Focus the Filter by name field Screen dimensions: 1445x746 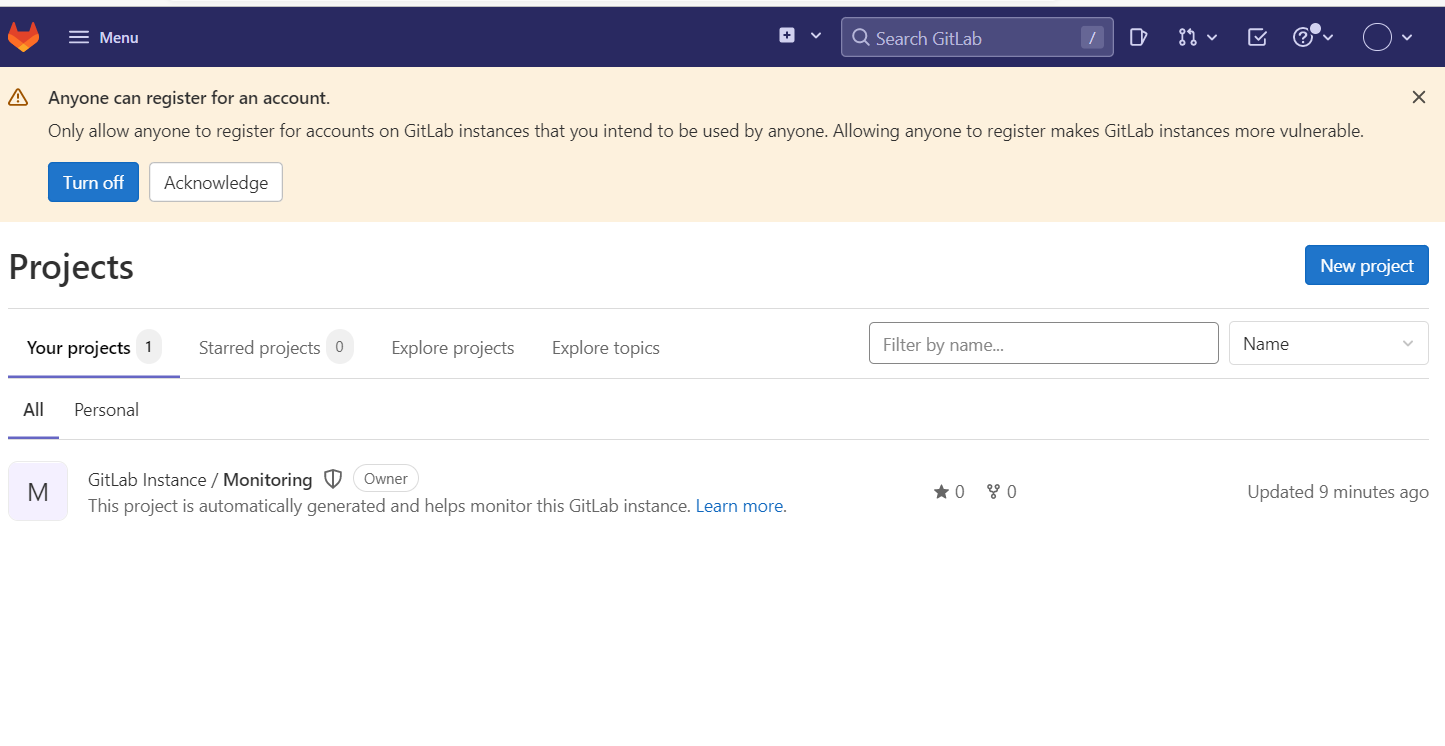(x=1043, y=344)
